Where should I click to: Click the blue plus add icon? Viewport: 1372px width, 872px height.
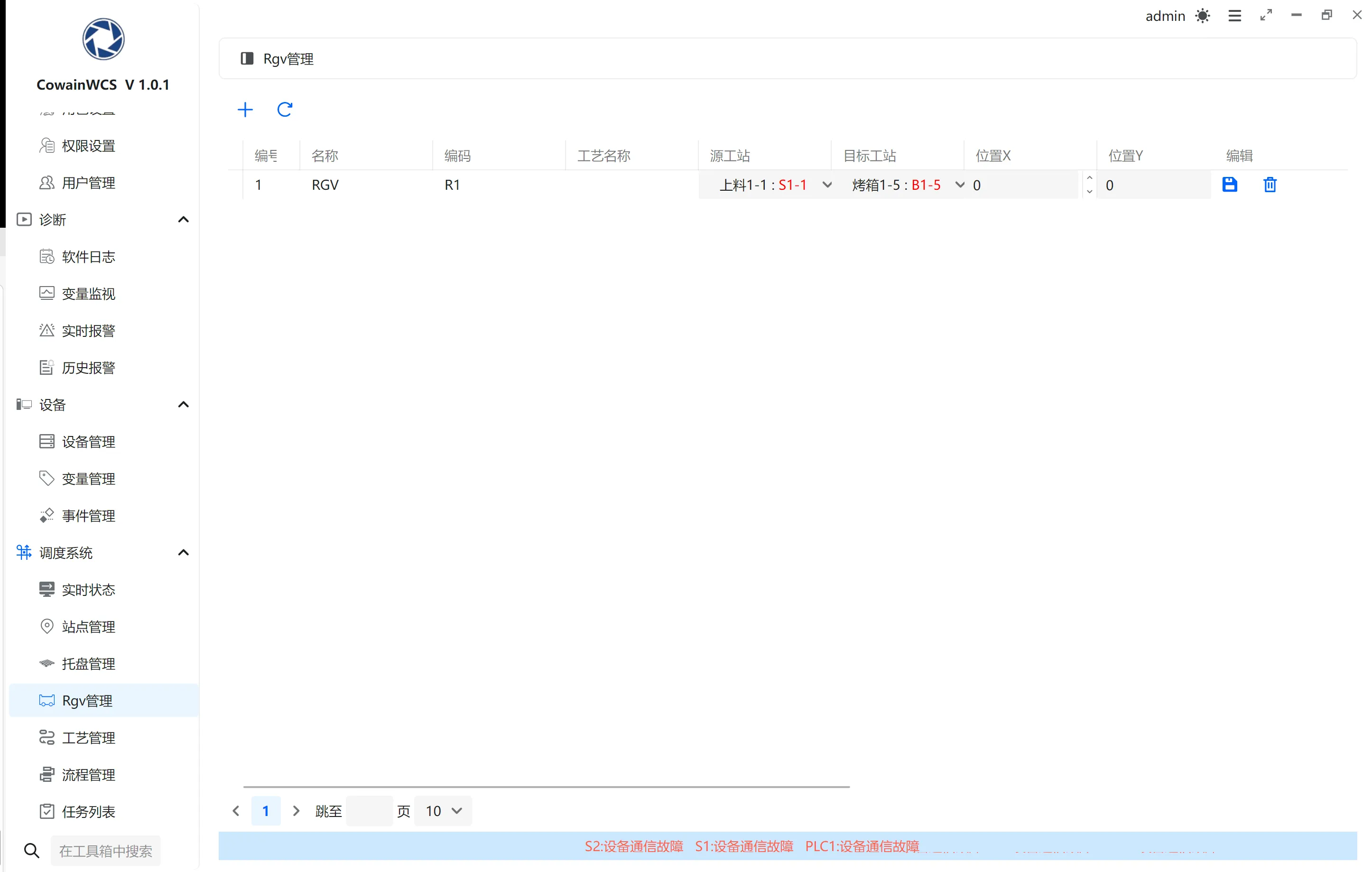[x=245, y=110]
